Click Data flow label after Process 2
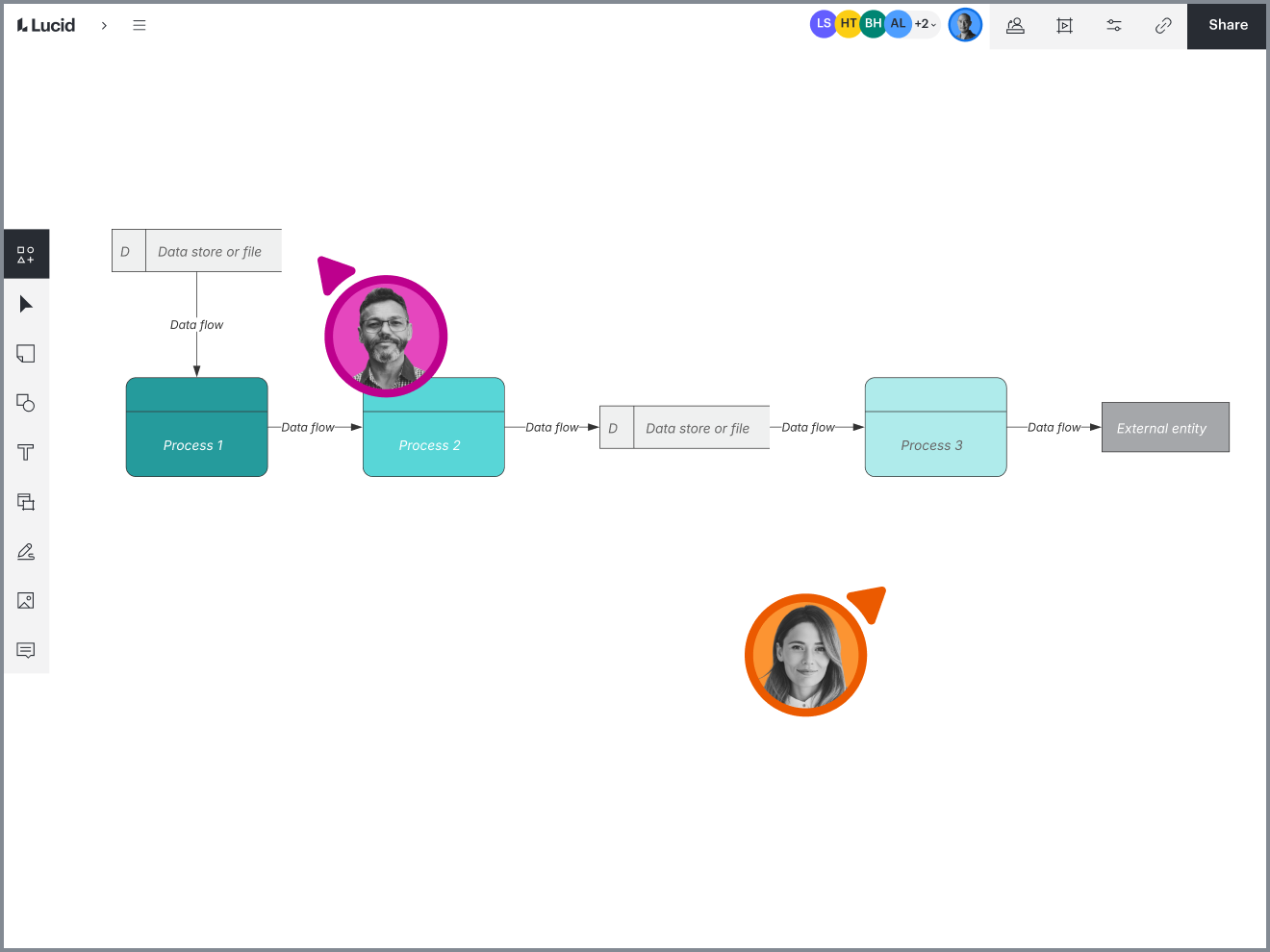Viewport: 1270px width, 952px height. (x=552, y=427)
